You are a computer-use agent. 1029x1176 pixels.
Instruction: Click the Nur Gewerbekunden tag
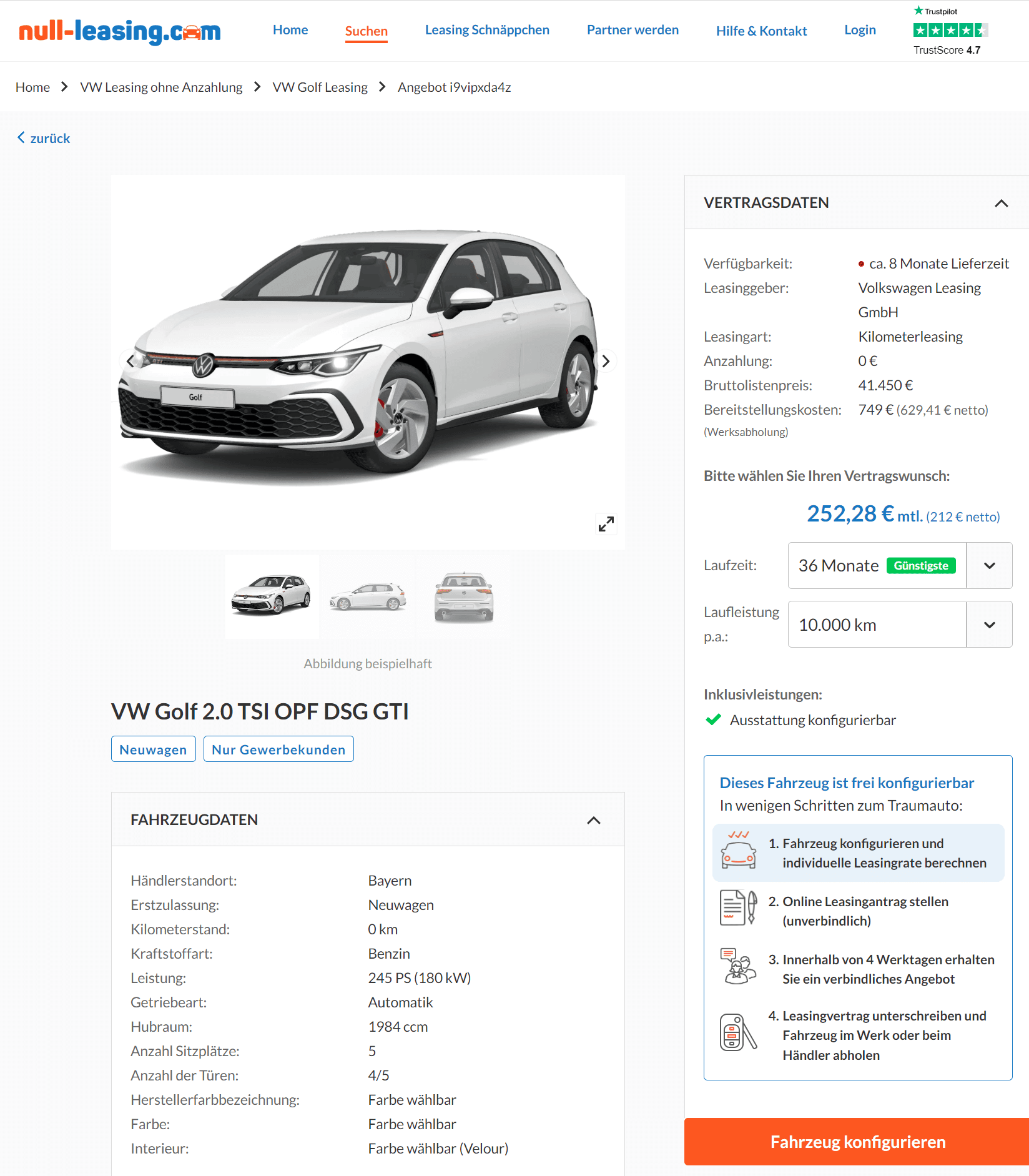pyautogui.click(x=278, y=749)
